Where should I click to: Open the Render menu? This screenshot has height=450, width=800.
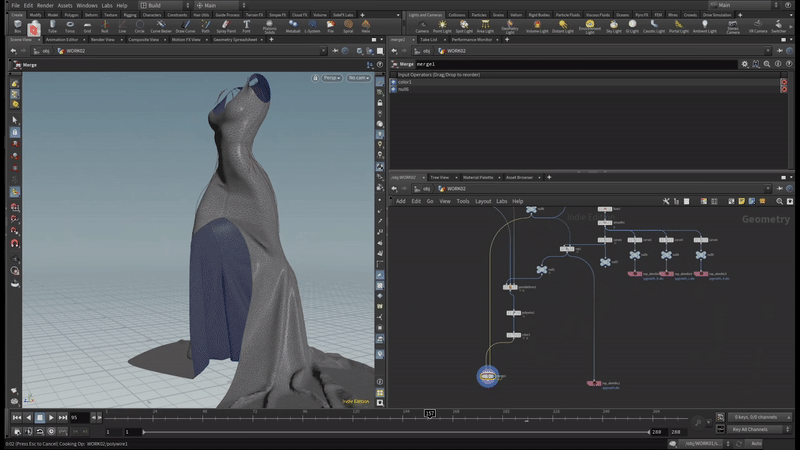(x=45, y=5)
